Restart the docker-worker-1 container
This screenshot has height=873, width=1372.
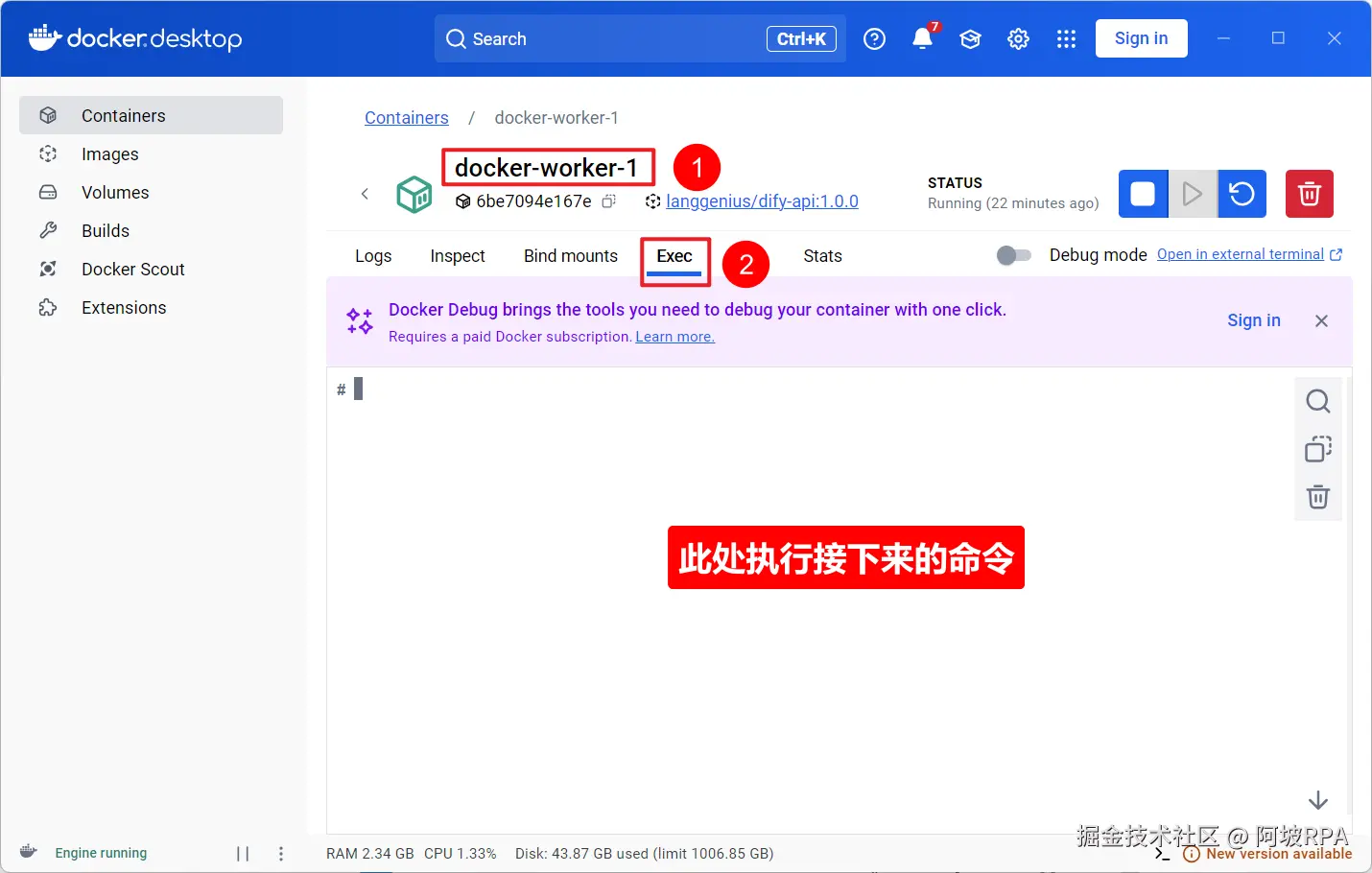(x=1242, y=194)
